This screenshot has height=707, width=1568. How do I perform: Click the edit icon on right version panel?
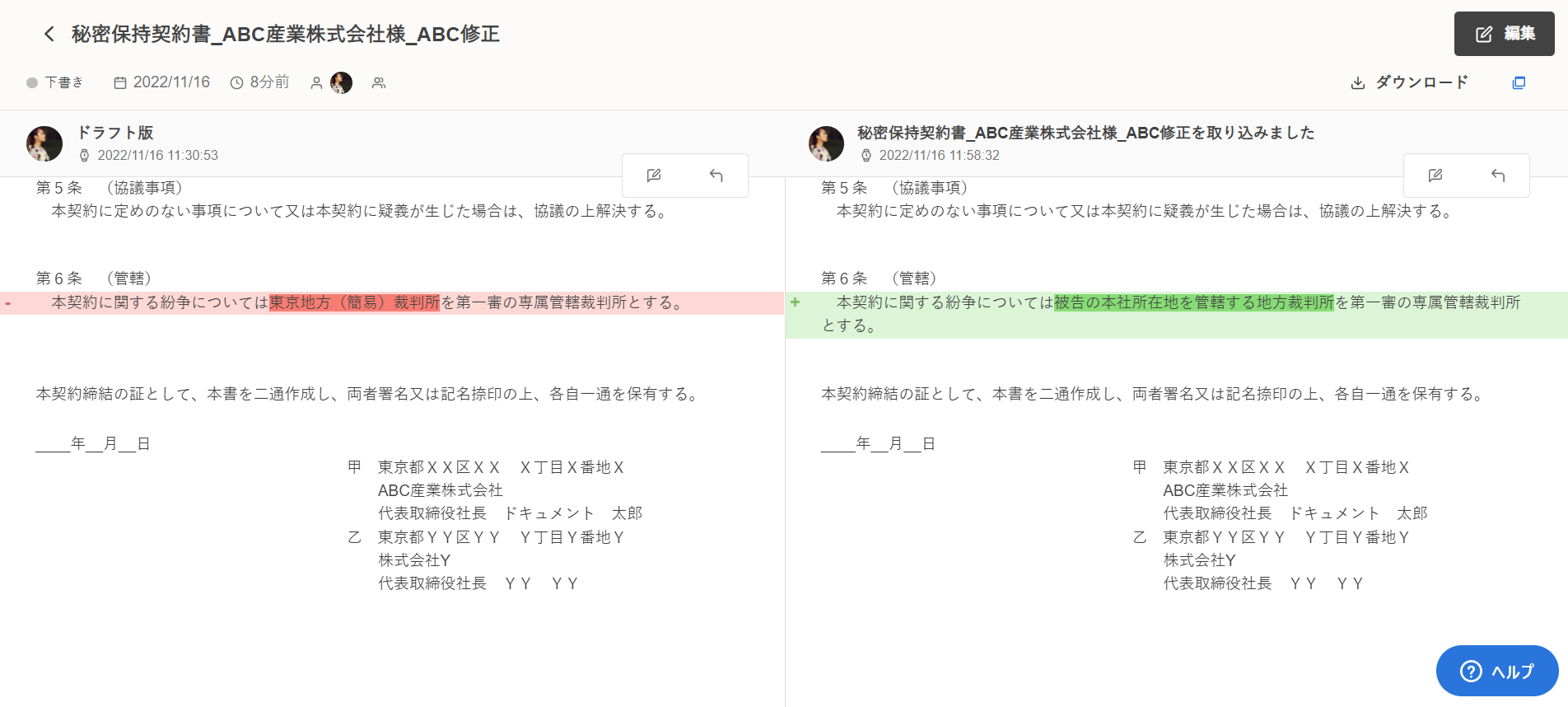click(1435, 176)
